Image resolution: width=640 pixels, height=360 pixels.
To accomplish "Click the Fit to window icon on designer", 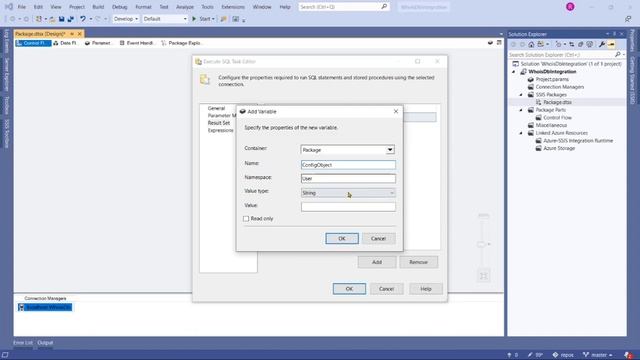I will pos(484,276).
